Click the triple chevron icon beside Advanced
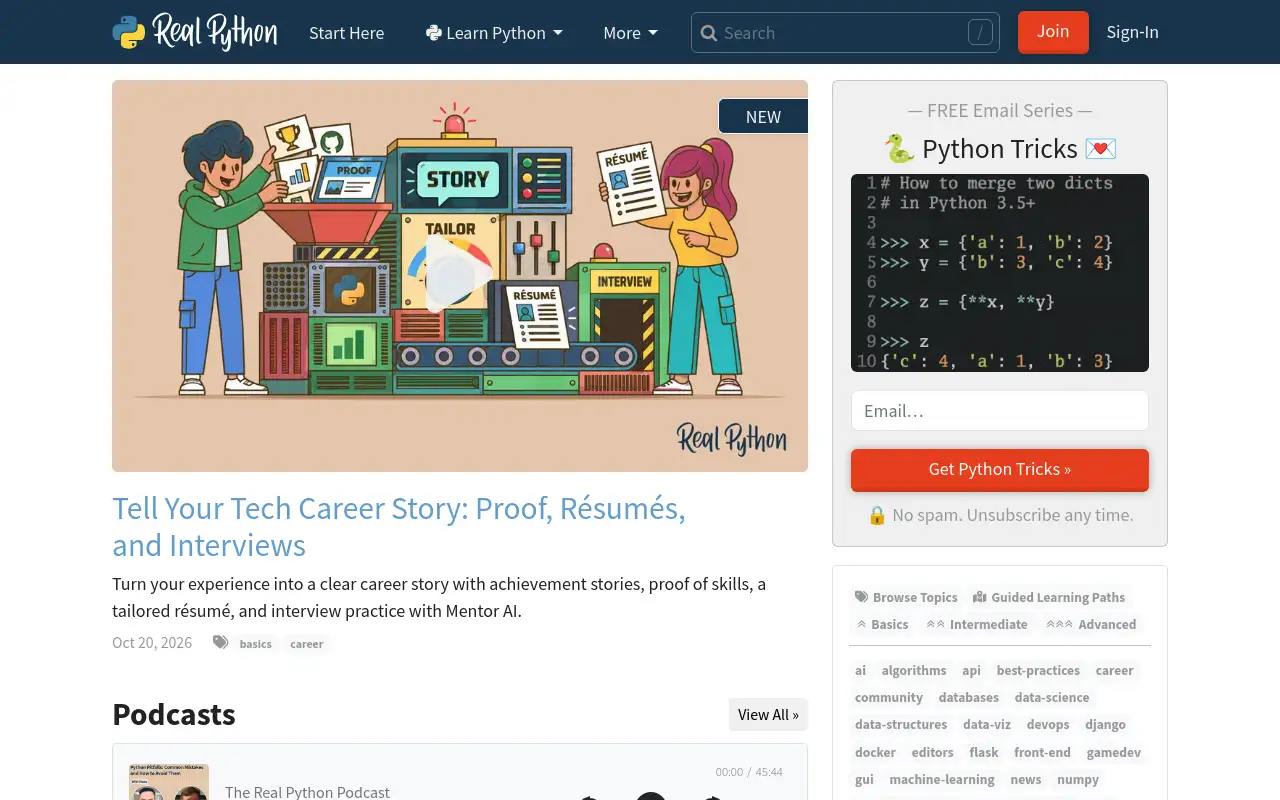Image resolution: width=1280 pixels, height=800 pixels. coord(1059,624)
